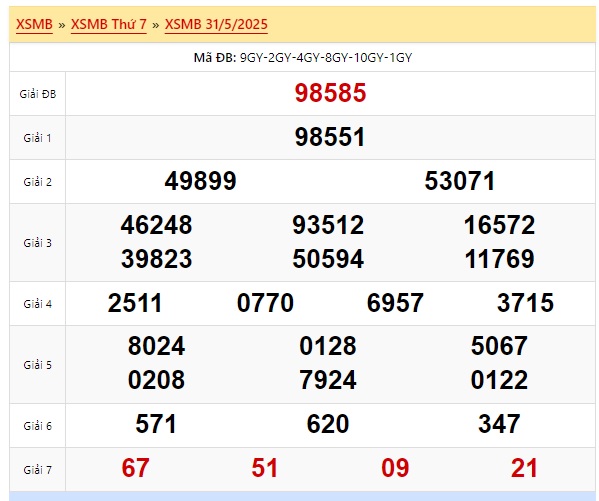Click Giải 6 number 347
The image size is (599, 501).
coord(499,424)
